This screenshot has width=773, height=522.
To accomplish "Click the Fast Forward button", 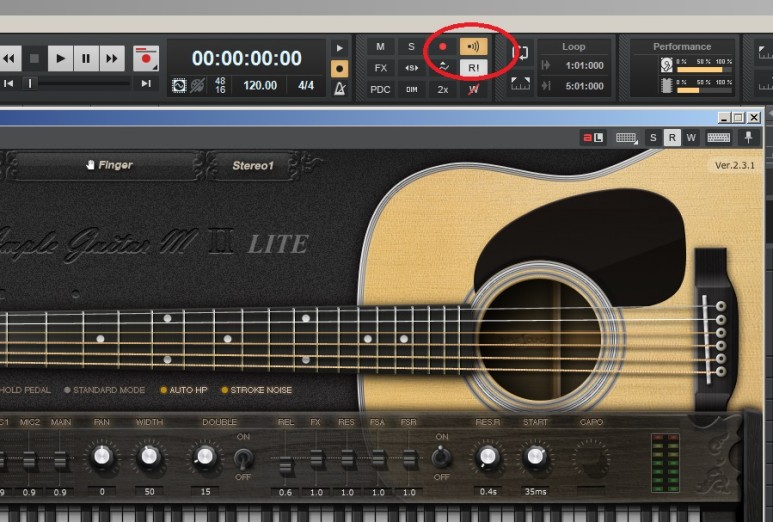I will [x=112, y=59].
